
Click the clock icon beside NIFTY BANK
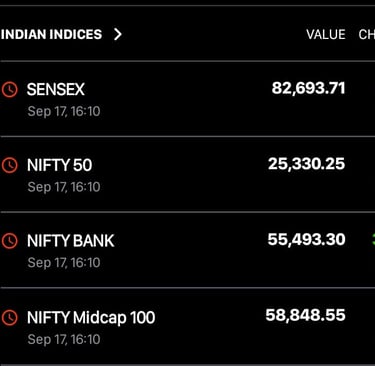[x=10, y=241]
